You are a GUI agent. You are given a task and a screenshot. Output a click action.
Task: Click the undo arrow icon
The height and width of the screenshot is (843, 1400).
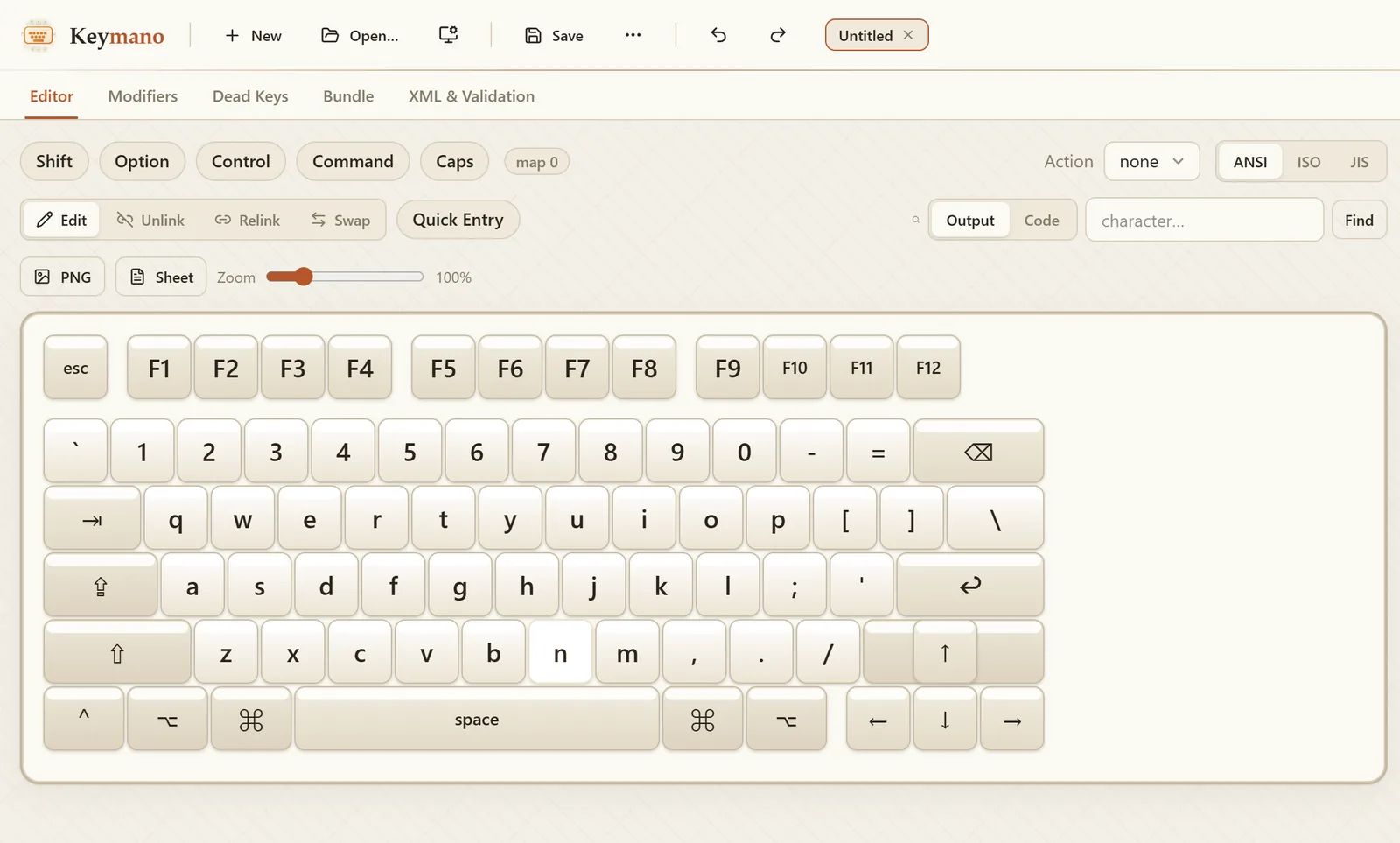[718, 35]
